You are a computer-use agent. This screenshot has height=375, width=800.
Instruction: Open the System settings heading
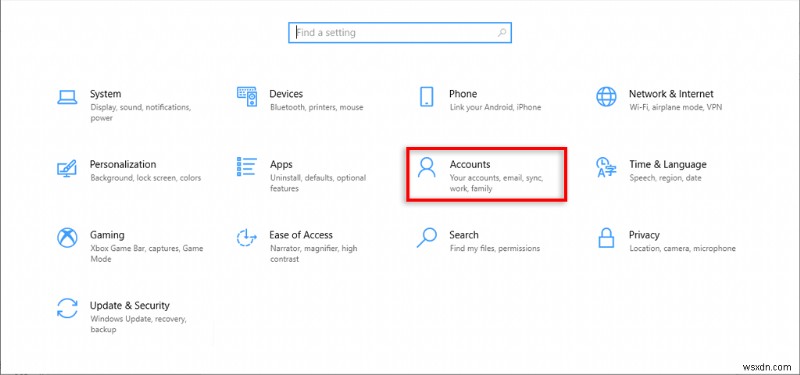tap(106, 94)
